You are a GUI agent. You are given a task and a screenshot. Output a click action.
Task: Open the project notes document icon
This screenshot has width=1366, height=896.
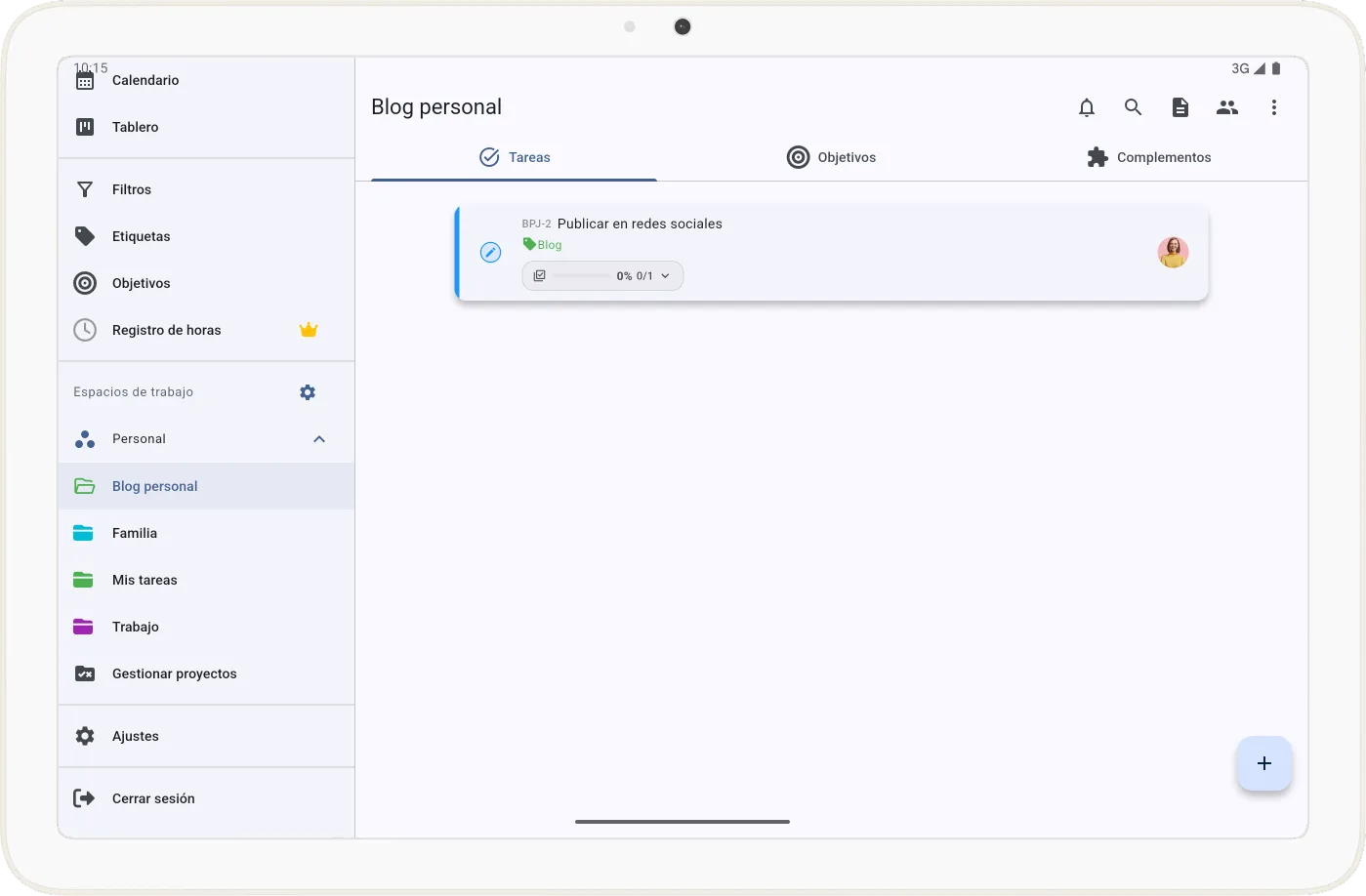(1180, 107)
